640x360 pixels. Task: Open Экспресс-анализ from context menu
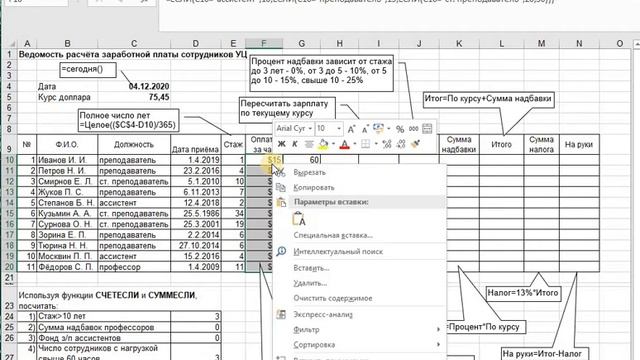tap(359, 315)
